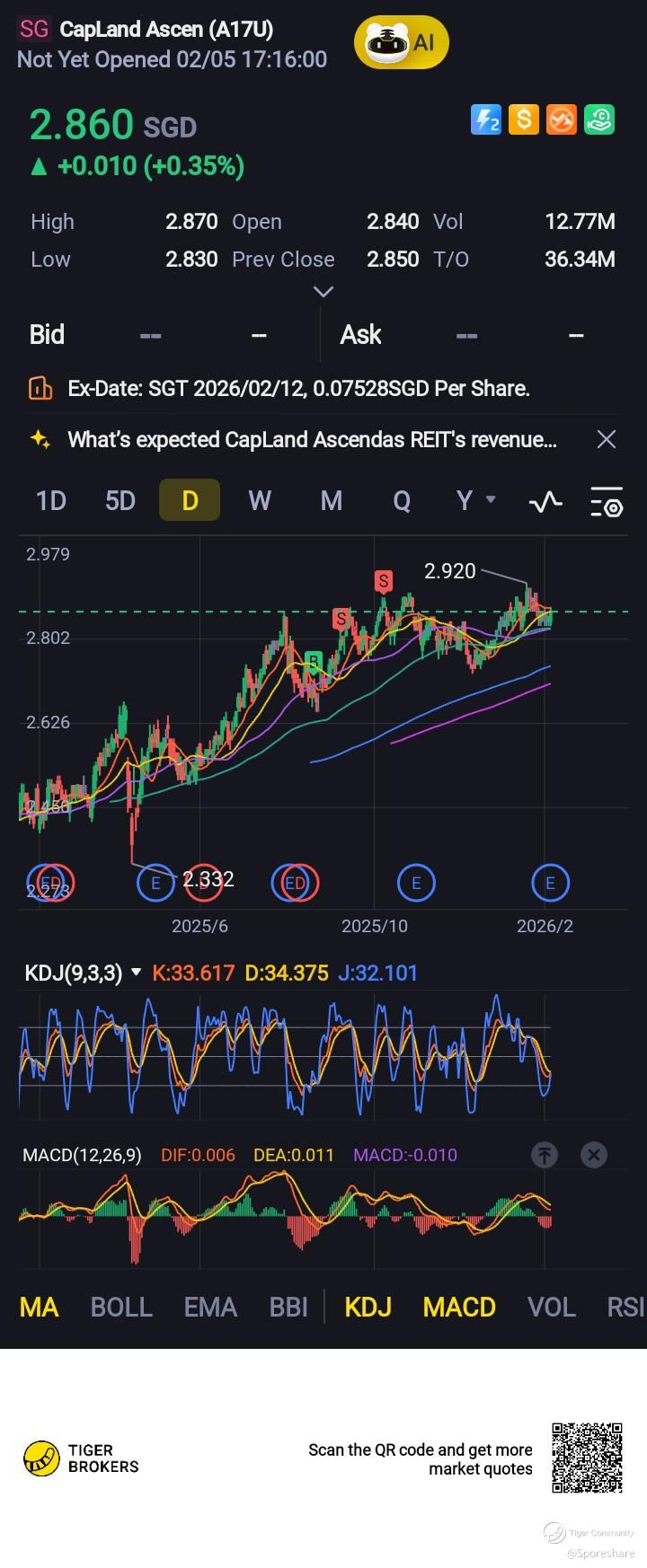Switch chart to 1D timeframe
647x1568 pixels.
pos(50,500)
